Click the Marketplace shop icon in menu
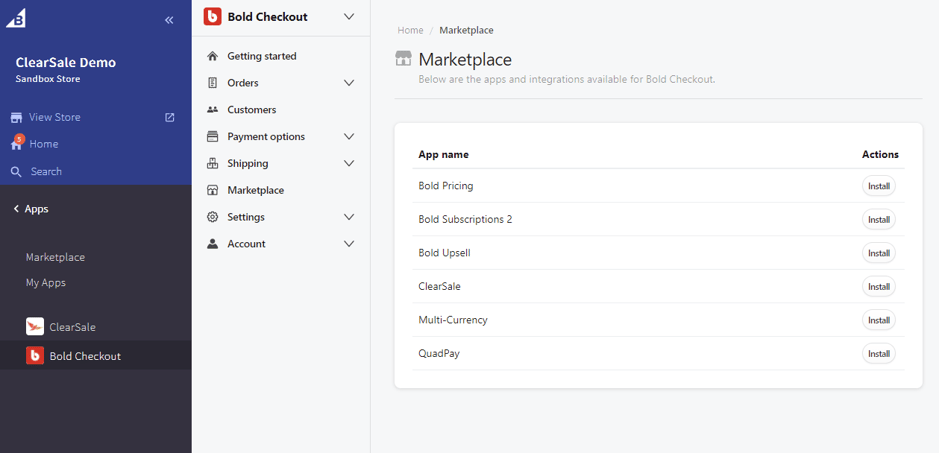This screenshot has height=453, width=939. [212, 190]
